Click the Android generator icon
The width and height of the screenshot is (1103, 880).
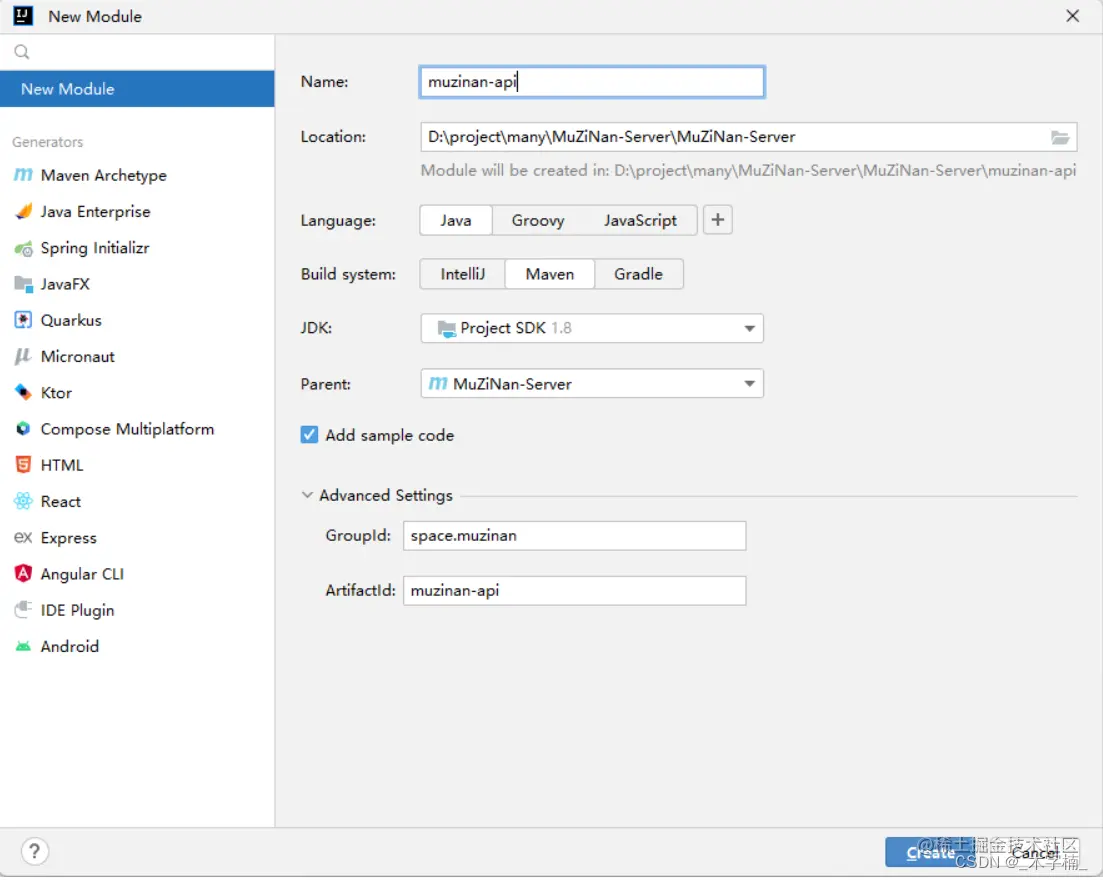tap(23, 647)
